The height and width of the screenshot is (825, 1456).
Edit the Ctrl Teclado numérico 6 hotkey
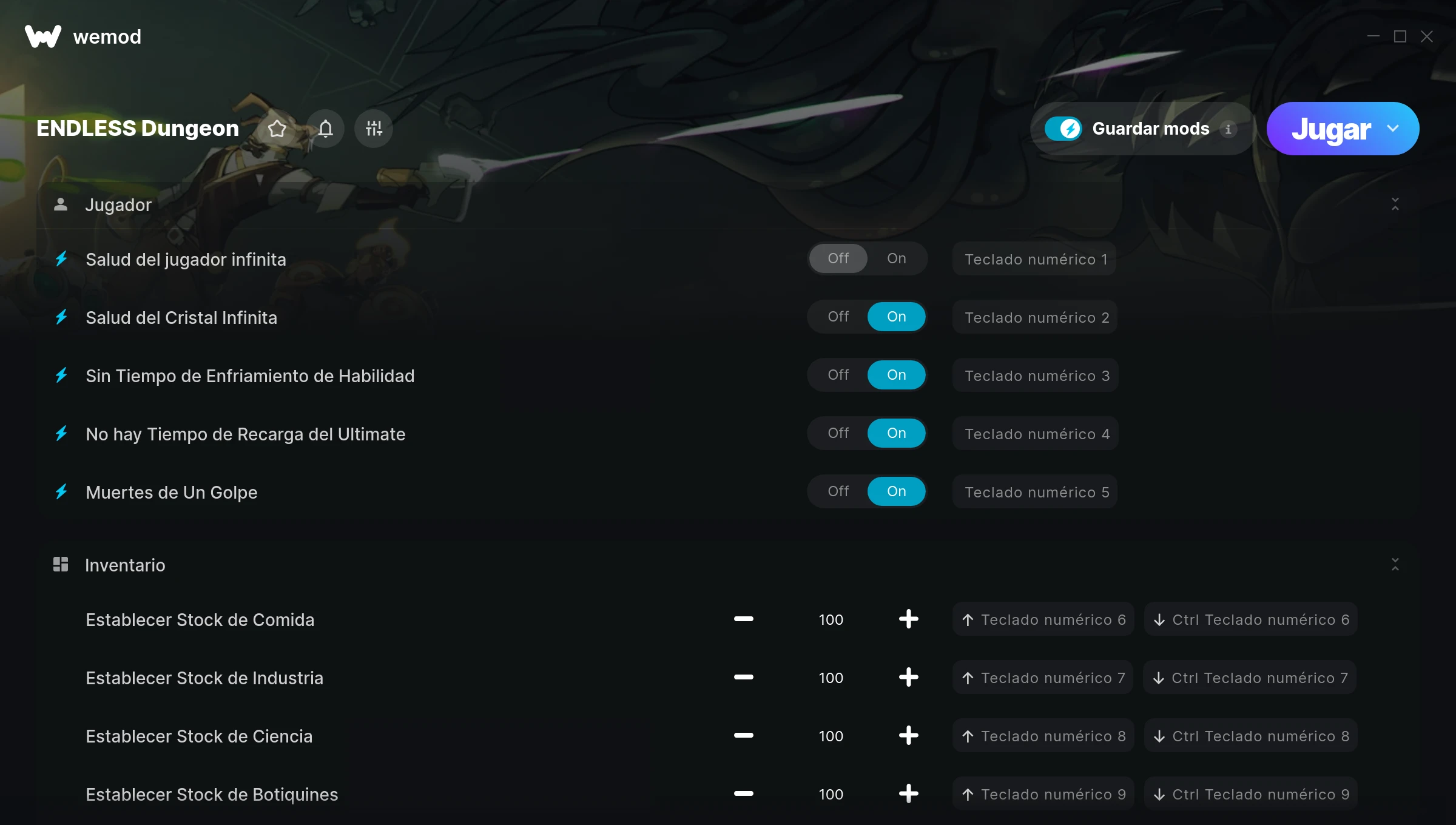click(1251, 619)
